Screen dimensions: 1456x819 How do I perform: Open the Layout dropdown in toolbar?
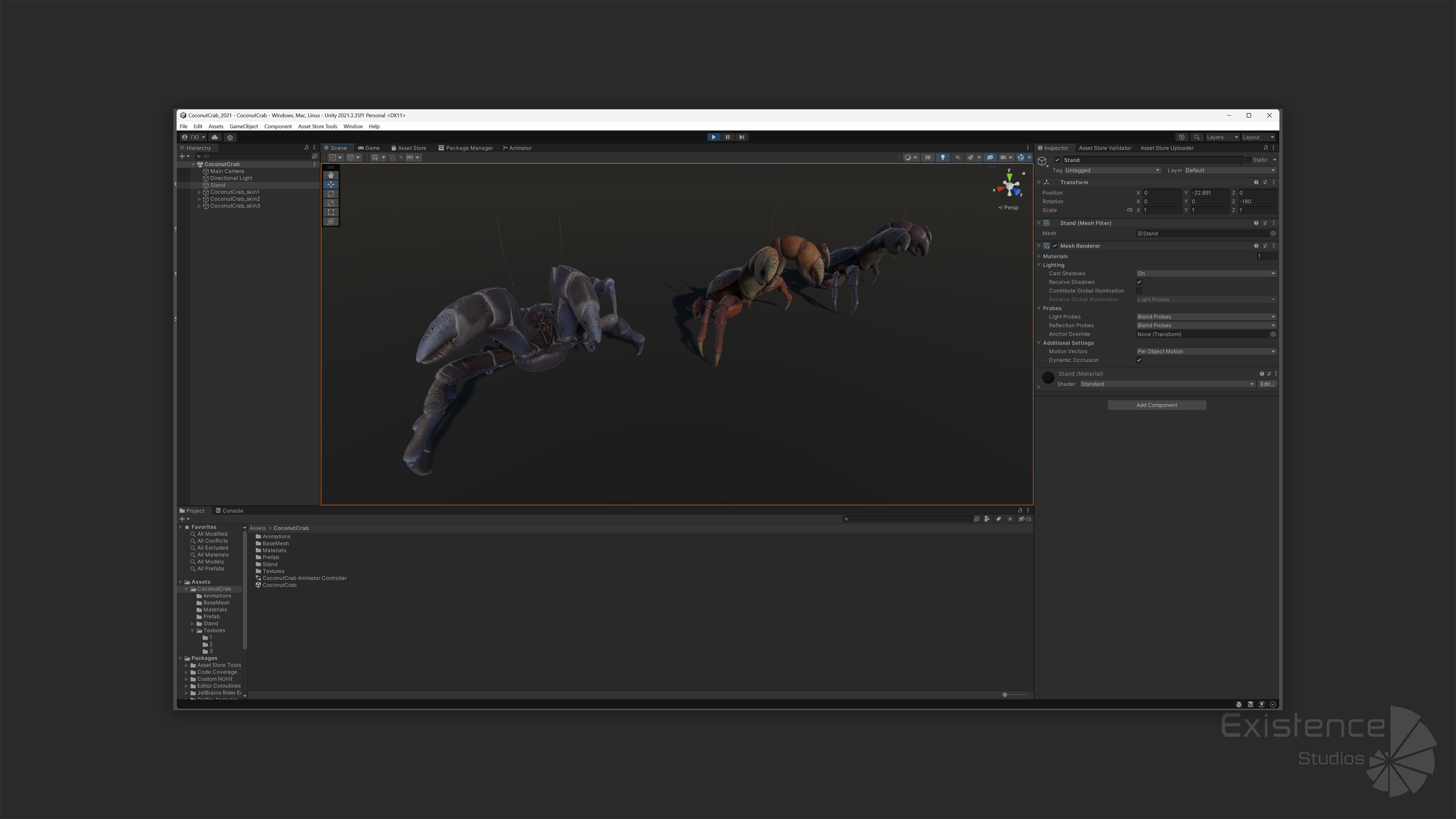click(x=1258, y=137)
